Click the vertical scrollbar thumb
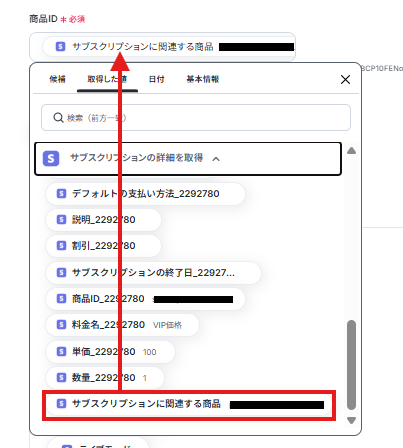Screen dimensions: 403x448 351,365
